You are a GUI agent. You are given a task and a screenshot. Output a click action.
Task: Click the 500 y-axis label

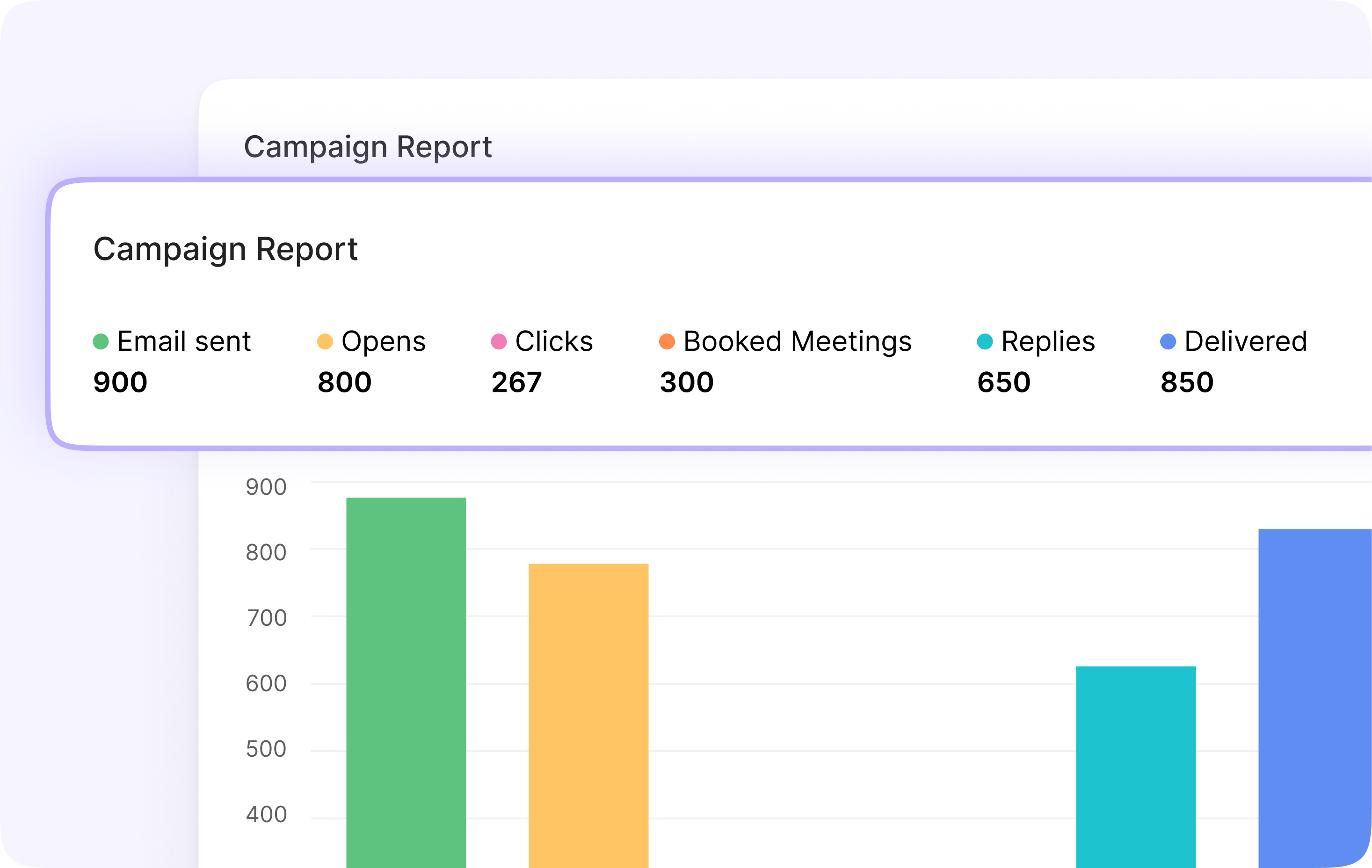tap(266, 749)
